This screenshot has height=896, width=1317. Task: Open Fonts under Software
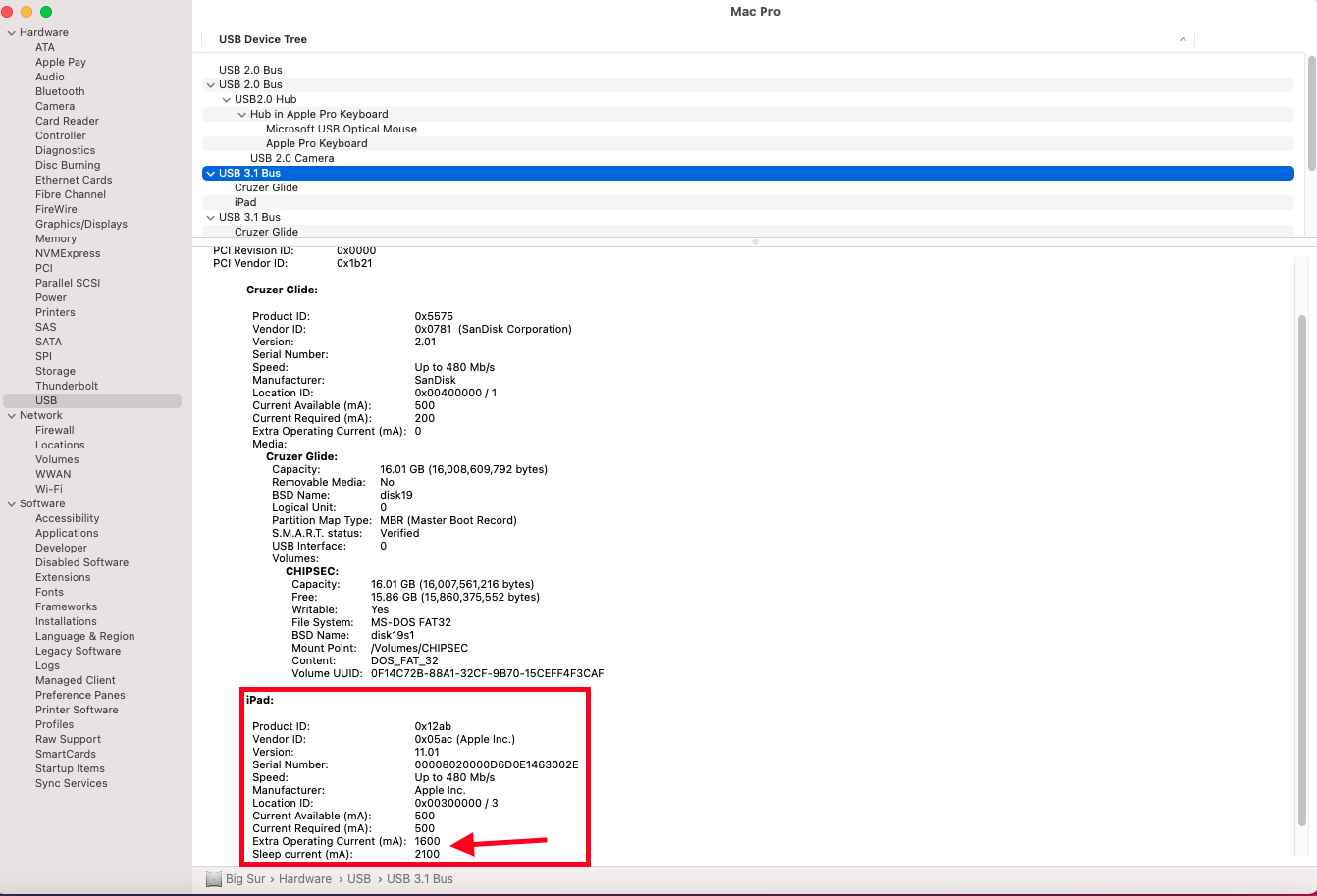[x=49, y=592]
